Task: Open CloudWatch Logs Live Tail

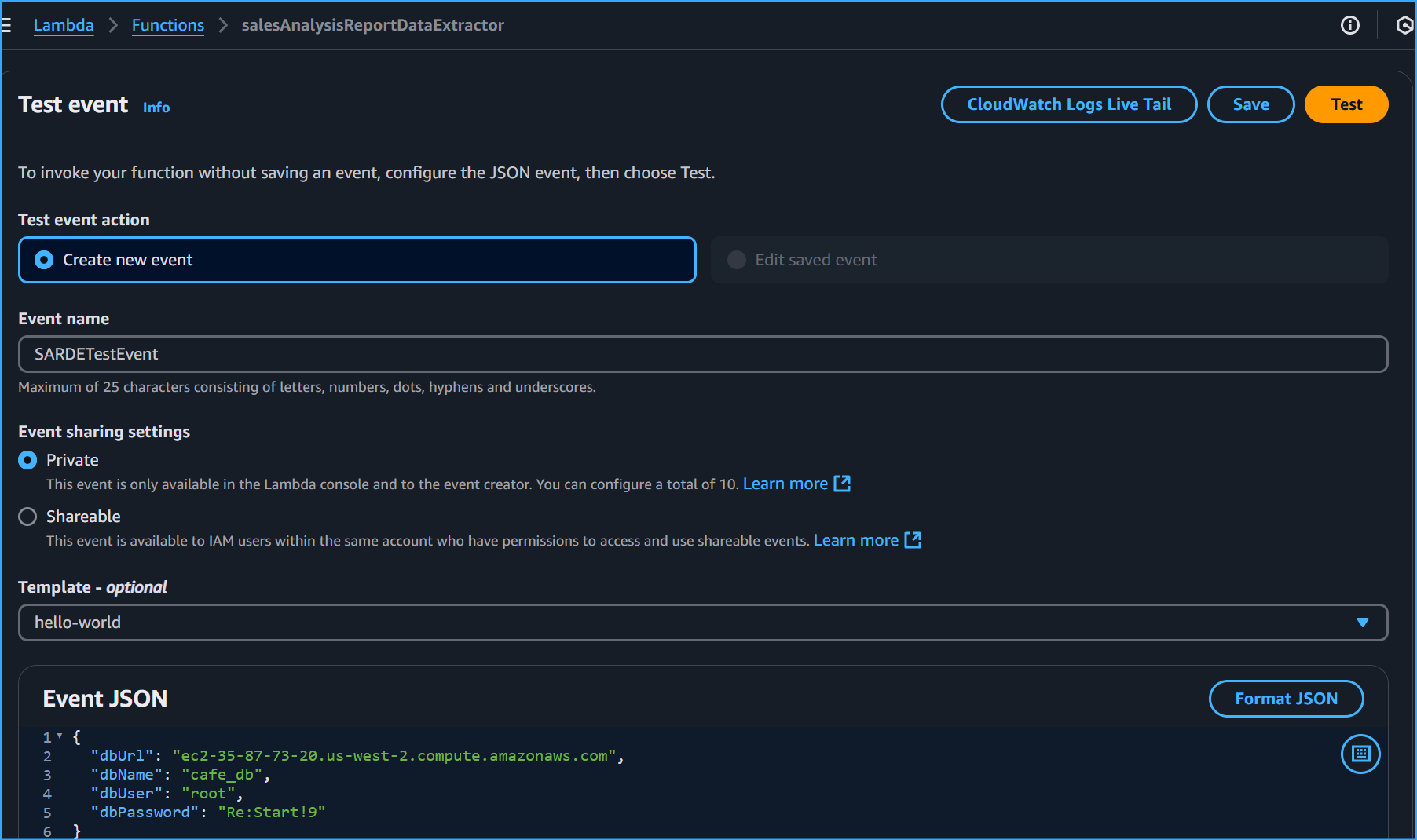Action: 1069,104
